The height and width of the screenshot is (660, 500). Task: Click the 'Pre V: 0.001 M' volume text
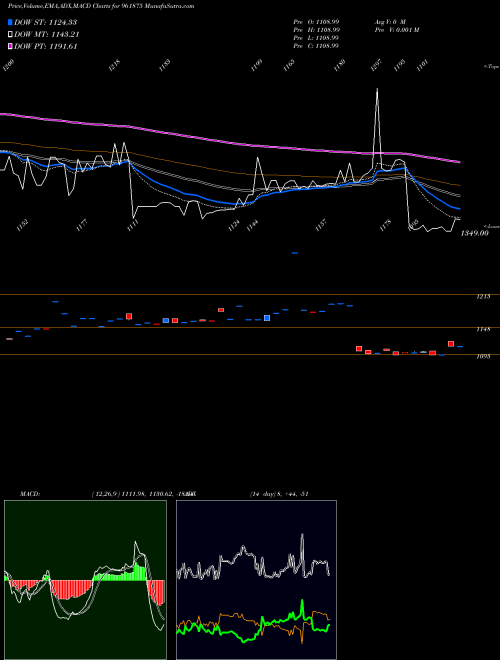pyautogui.click(x=396, y=30)
